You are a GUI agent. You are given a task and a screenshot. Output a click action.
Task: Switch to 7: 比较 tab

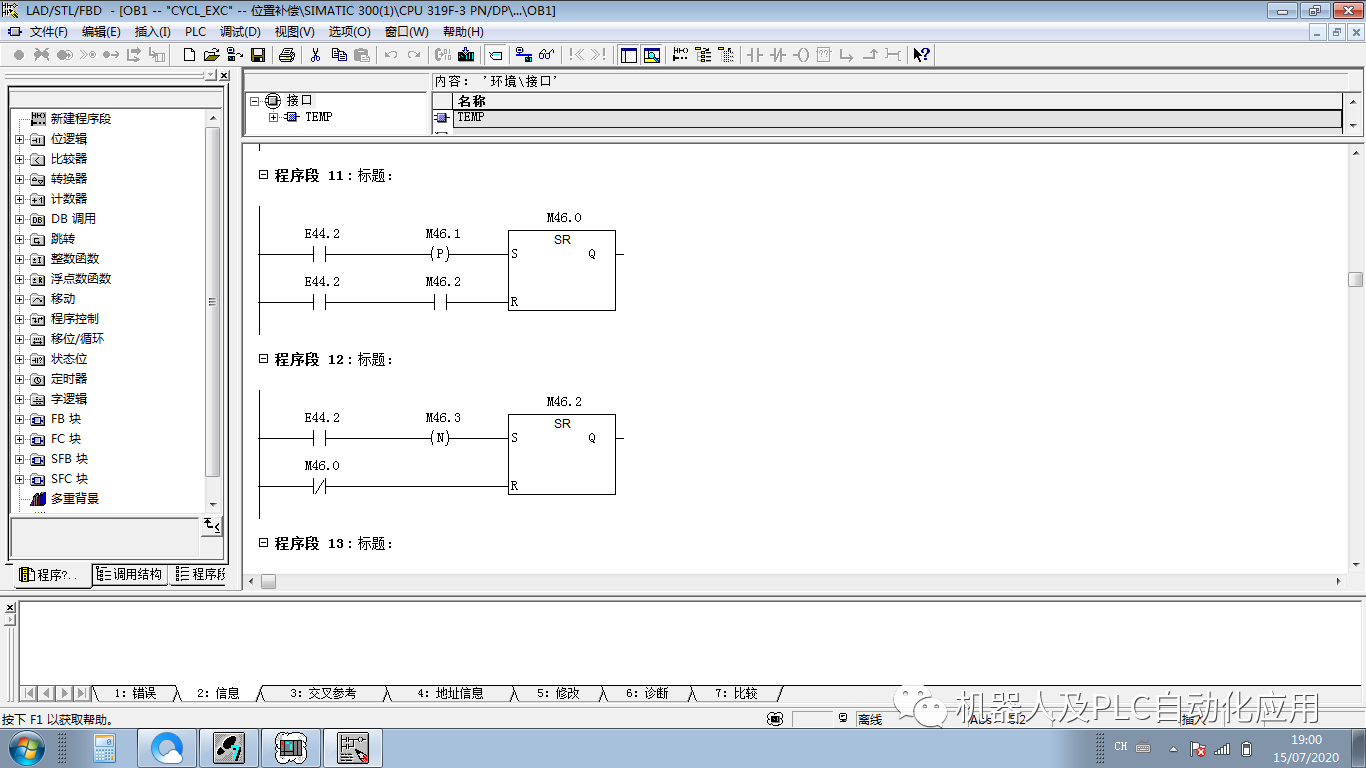point(736,693)
